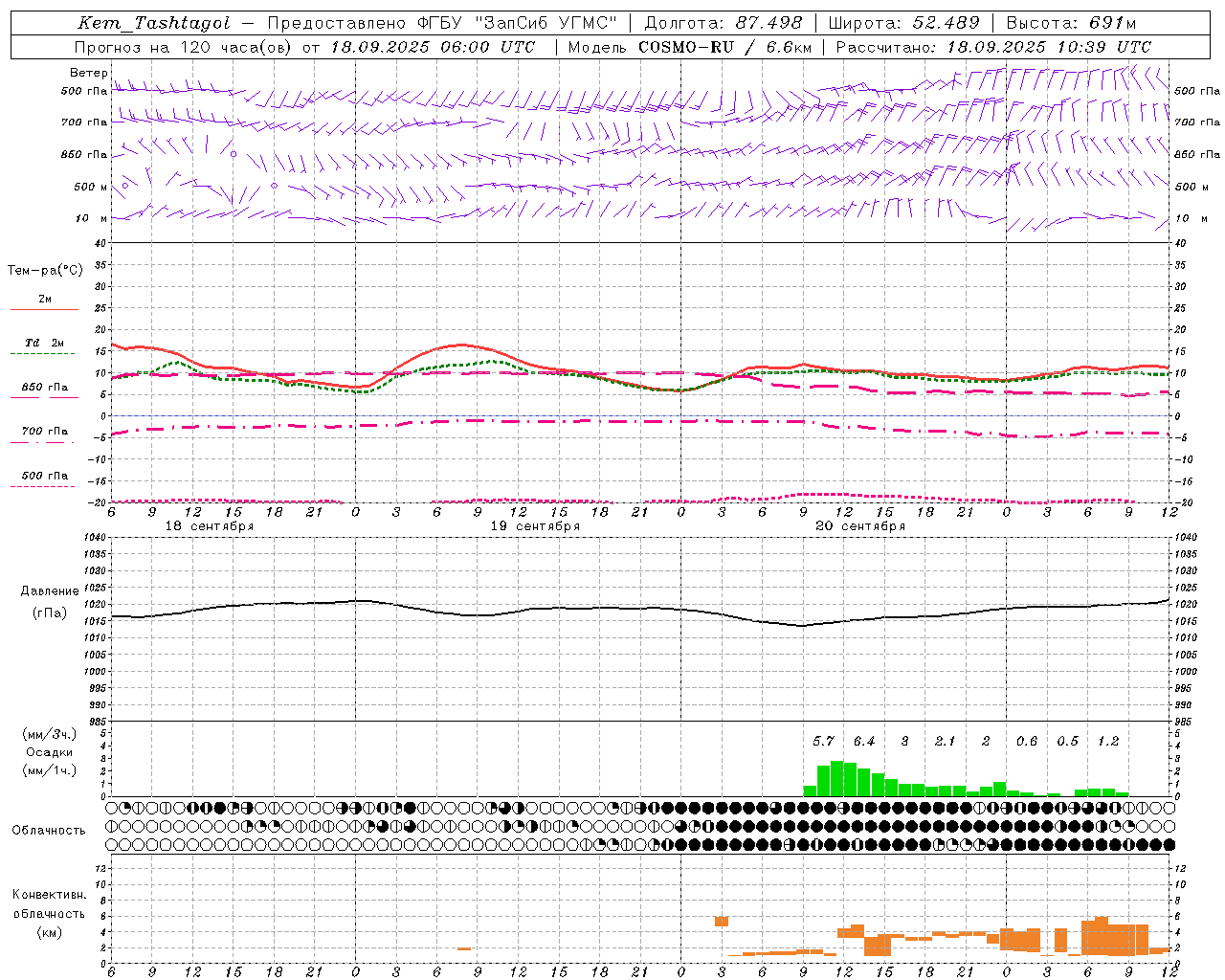
Task: Click the 6.4 precipitation total value
Action: tap(864, 741)
